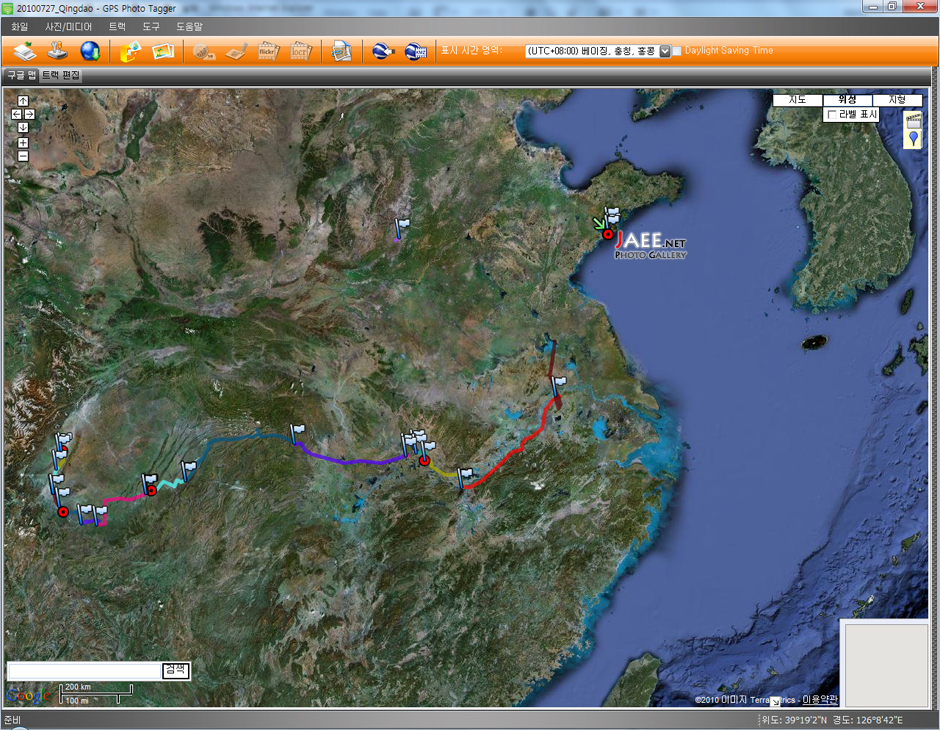940x730 pixels.
Task: Click the Flickr upload toolbar icon
Action: (268, 51)
